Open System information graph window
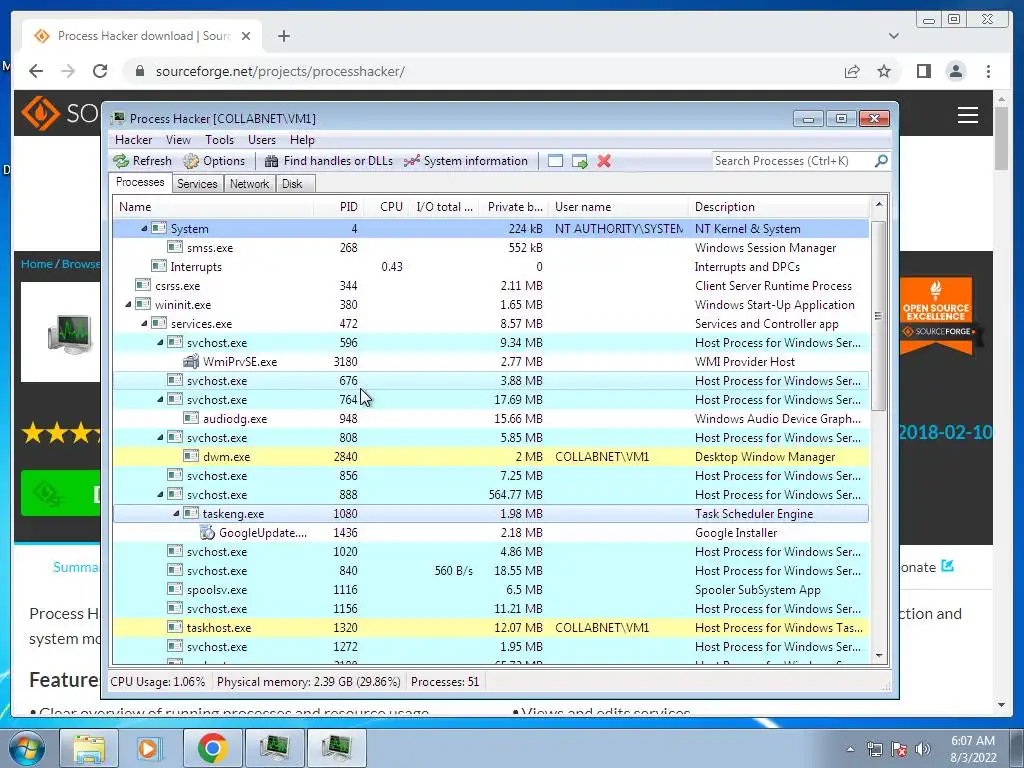 pos(466,161)
